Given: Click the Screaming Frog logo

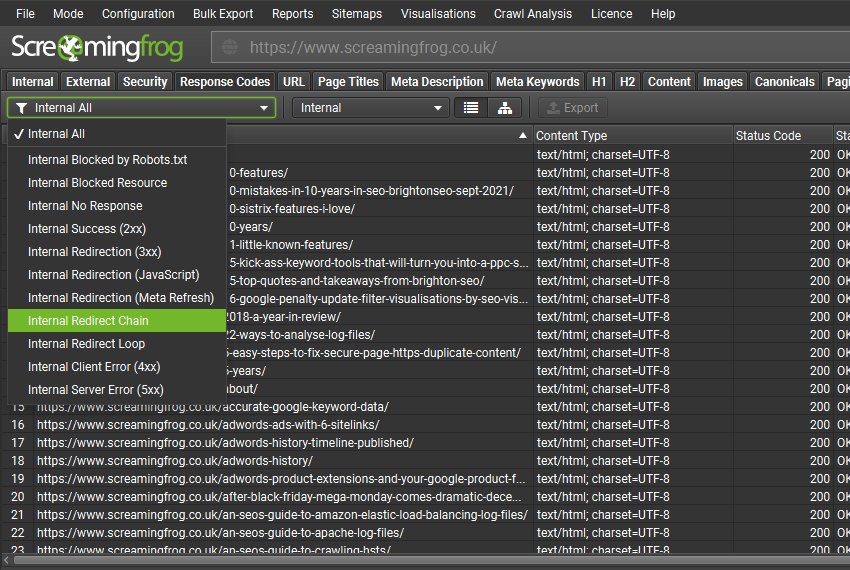Looking at the screenshot, I should coord(98,47).
